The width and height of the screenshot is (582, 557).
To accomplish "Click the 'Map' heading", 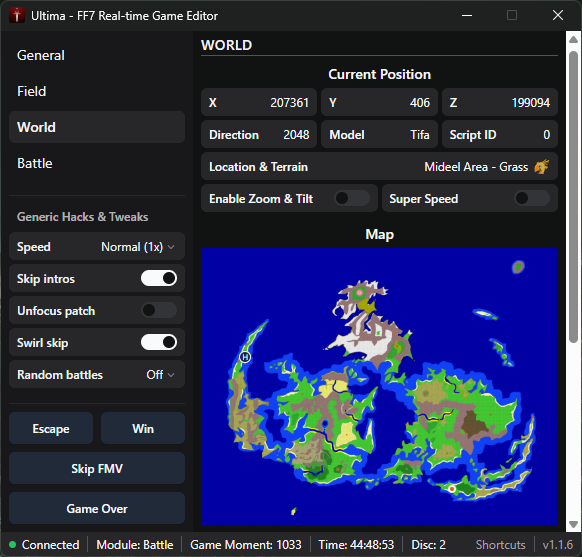I will tap(379, 234).
